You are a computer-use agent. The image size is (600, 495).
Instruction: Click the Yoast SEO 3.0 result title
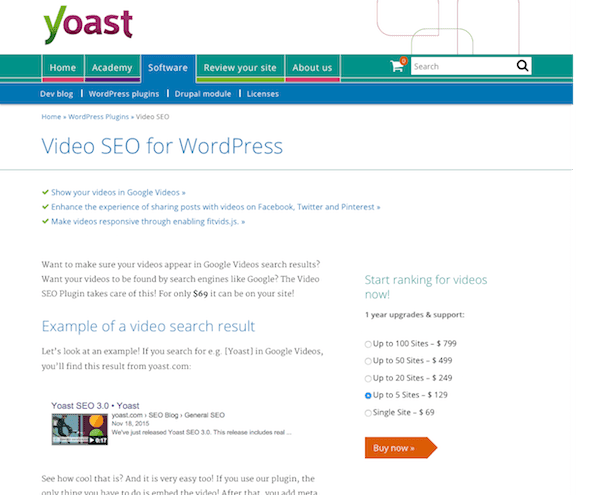pyautogui.click(x=95, y=405)
